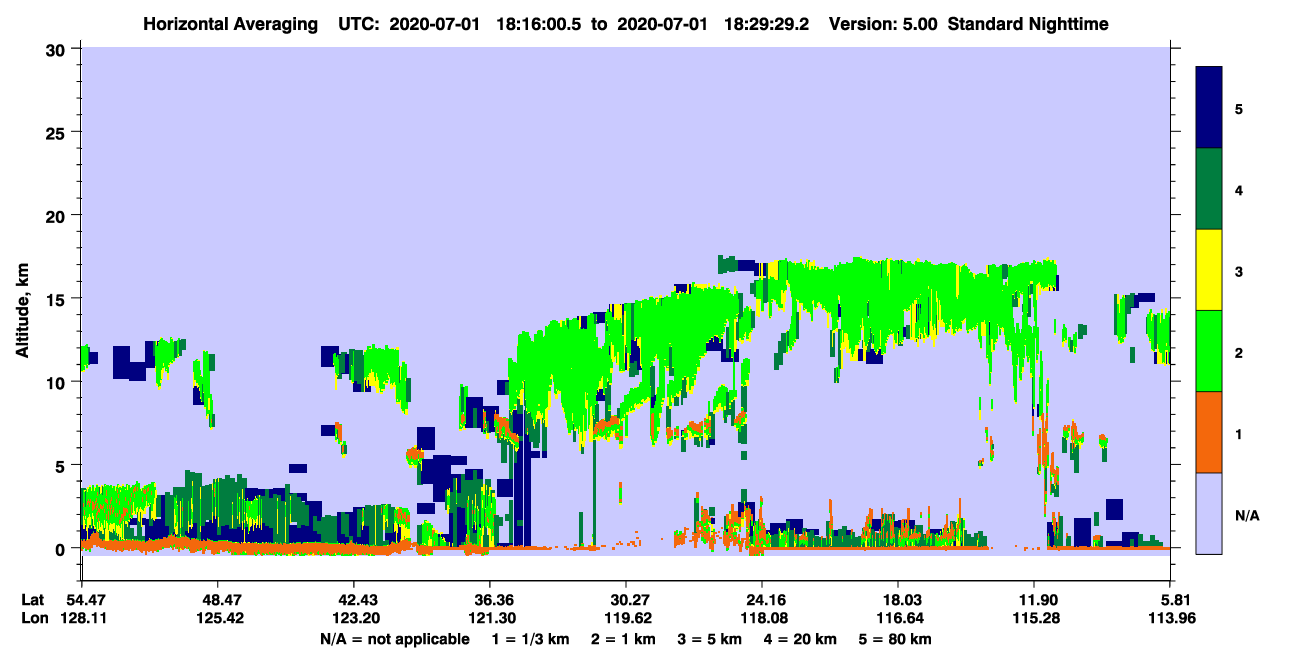This screenshot has height=667, width=1300.
Task: Click longitude label 118.08 below axis
Action: coord(762,618)
